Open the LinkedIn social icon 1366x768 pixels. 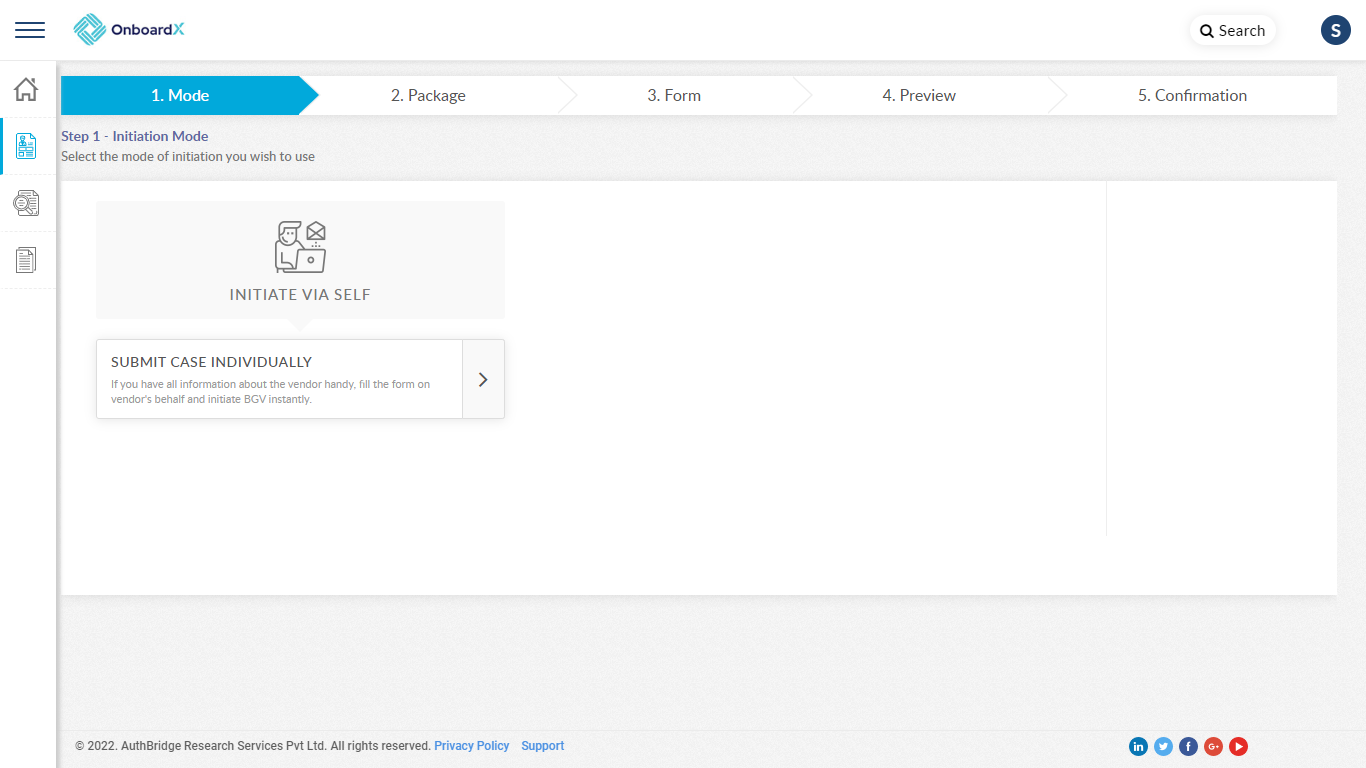coord(1138,746)
